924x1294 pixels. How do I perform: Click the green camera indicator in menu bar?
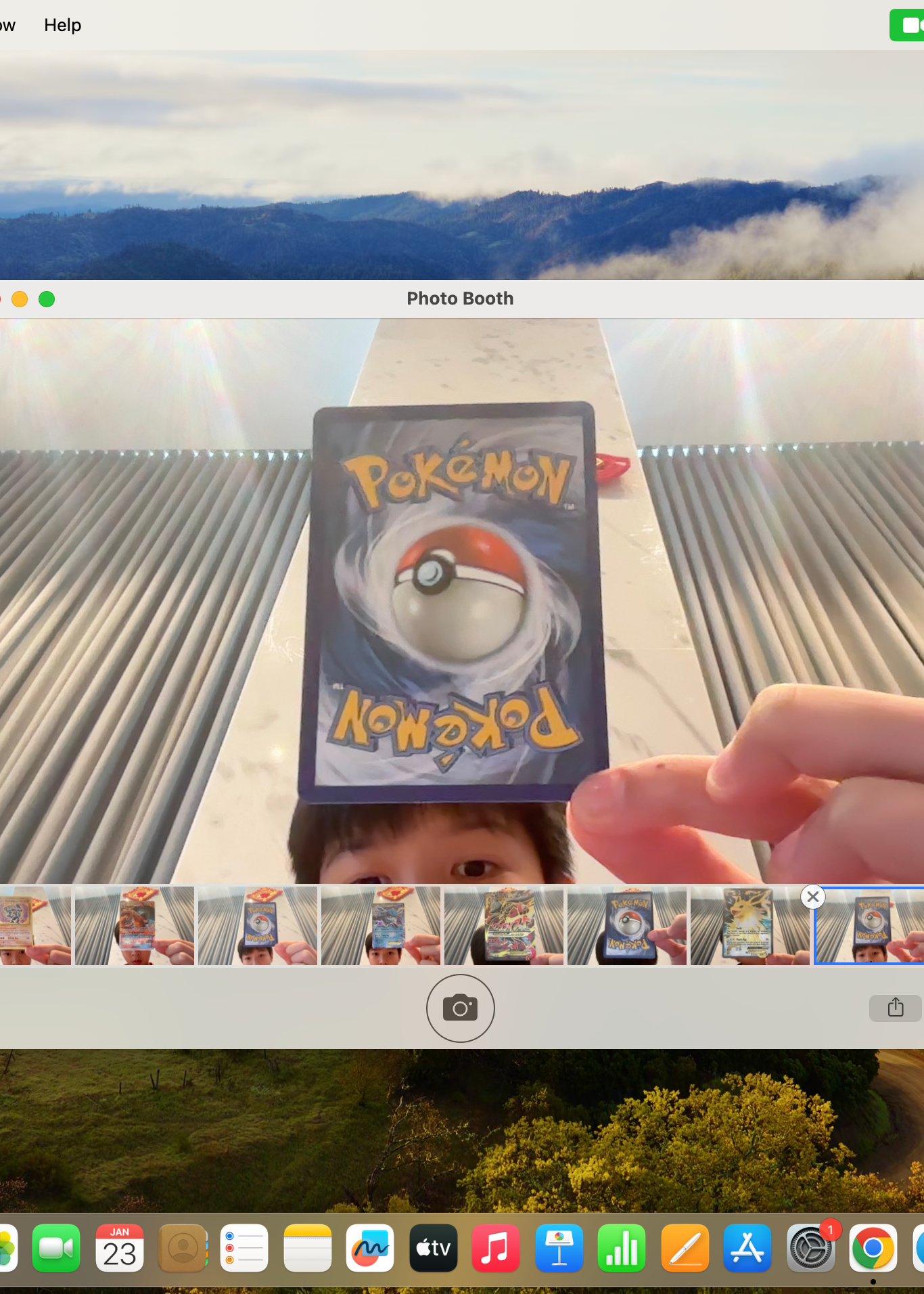(x=908, y=26)
